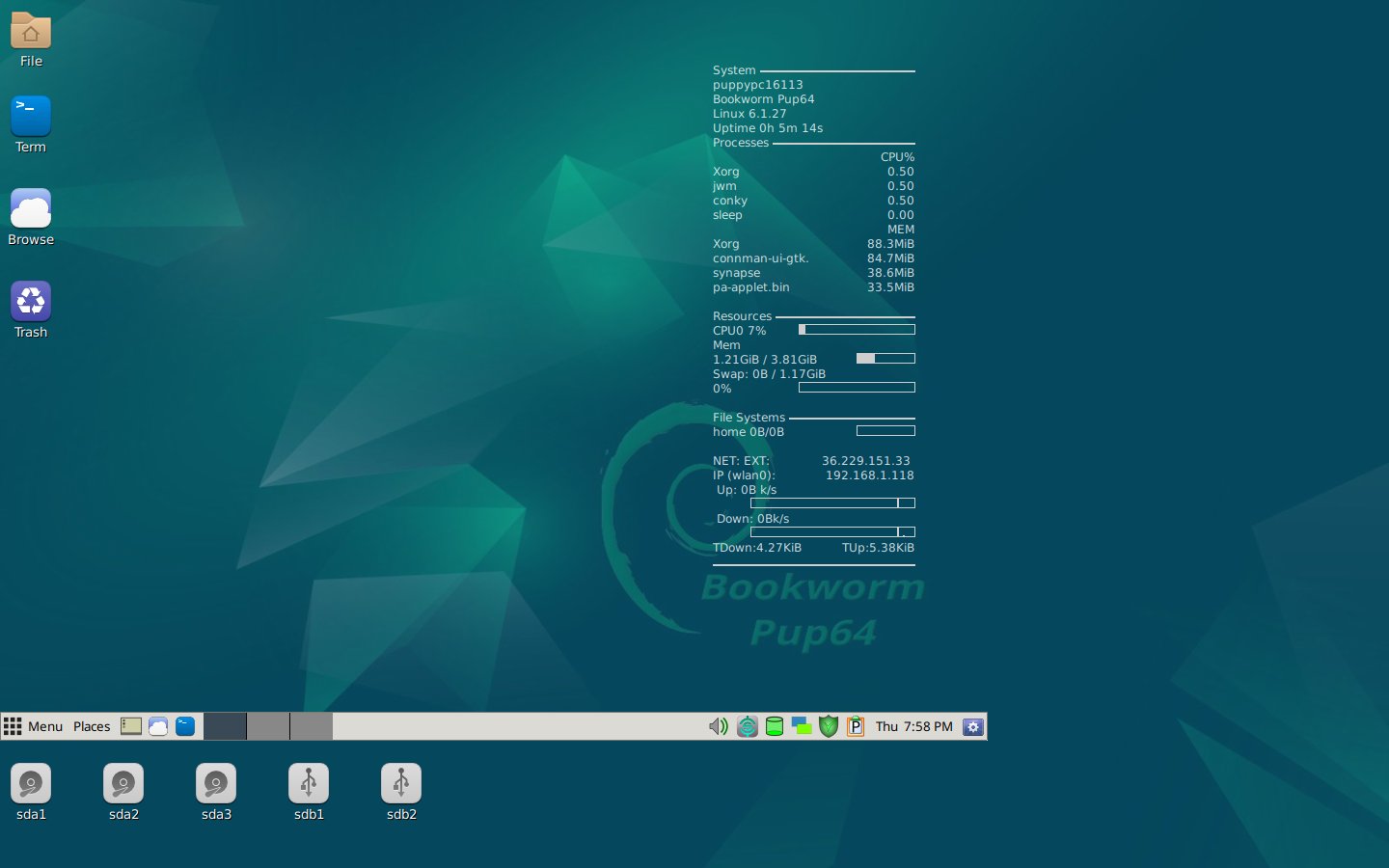Switch to the third virtual desktop in pager
This screenshot has height=868, width=1389.
pyautogui.click(x=312, y=726)
